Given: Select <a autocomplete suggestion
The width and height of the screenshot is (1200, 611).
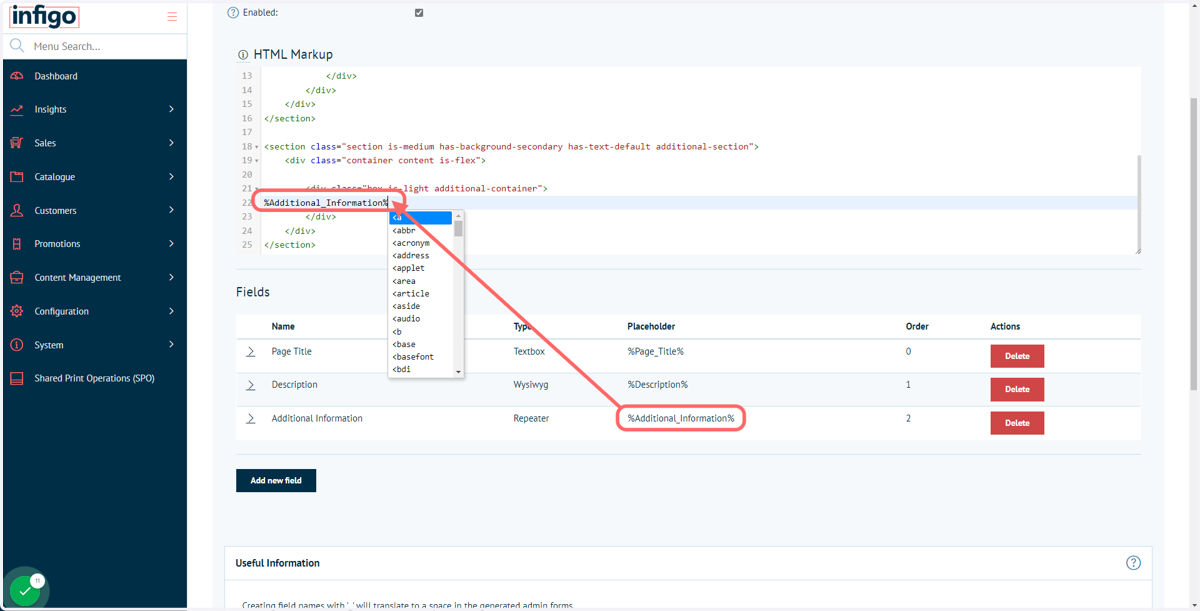Looking at the screenshot, I should [x=421, y=218].
